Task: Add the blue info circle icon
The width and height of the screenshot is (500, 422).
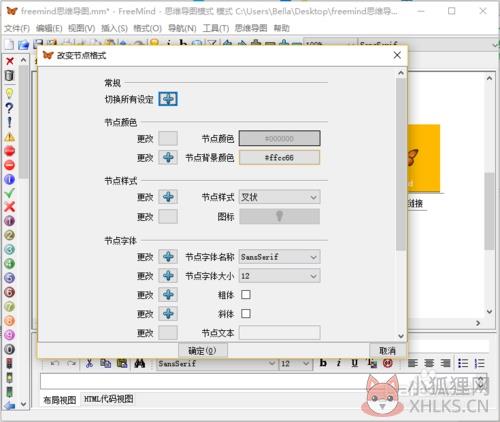Action: point(10,179)
